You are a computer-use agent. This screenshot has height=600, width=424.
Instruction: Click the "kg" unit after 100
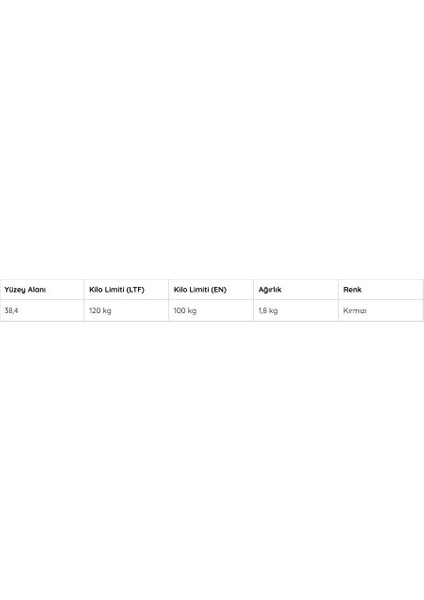[192, 311]
